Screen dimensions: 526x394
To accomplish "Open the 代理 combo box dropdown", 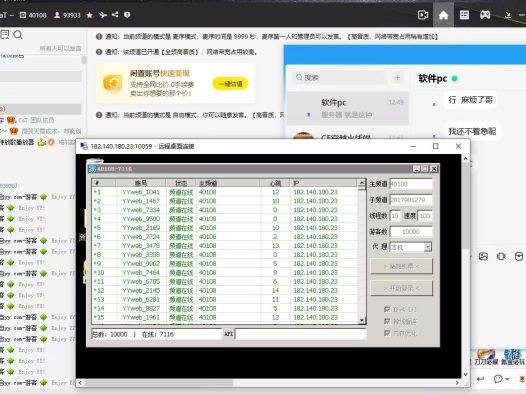I will pyautogui.click(x=427, y=247).
